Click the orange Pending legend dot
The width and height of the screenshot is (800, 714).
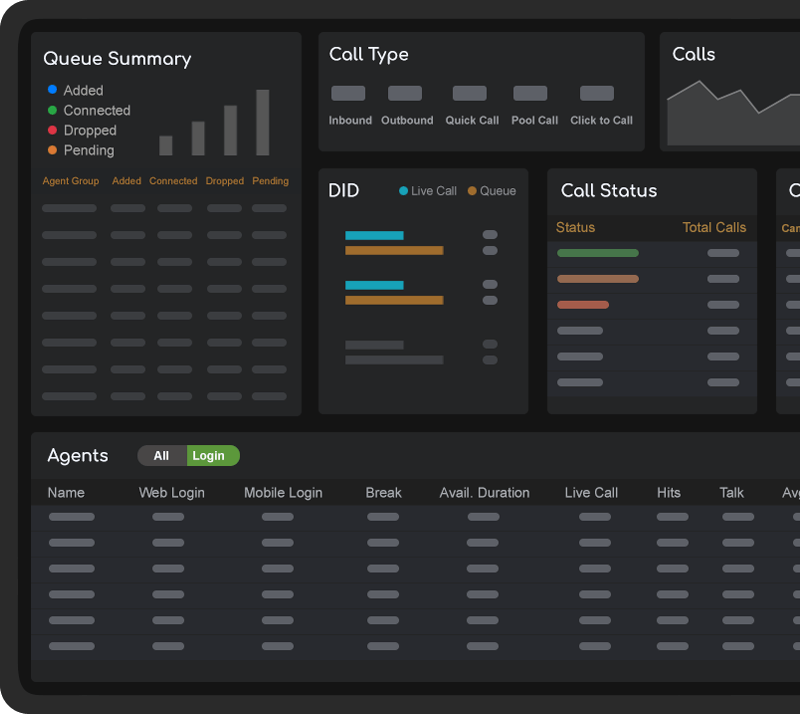click(52, 150)
